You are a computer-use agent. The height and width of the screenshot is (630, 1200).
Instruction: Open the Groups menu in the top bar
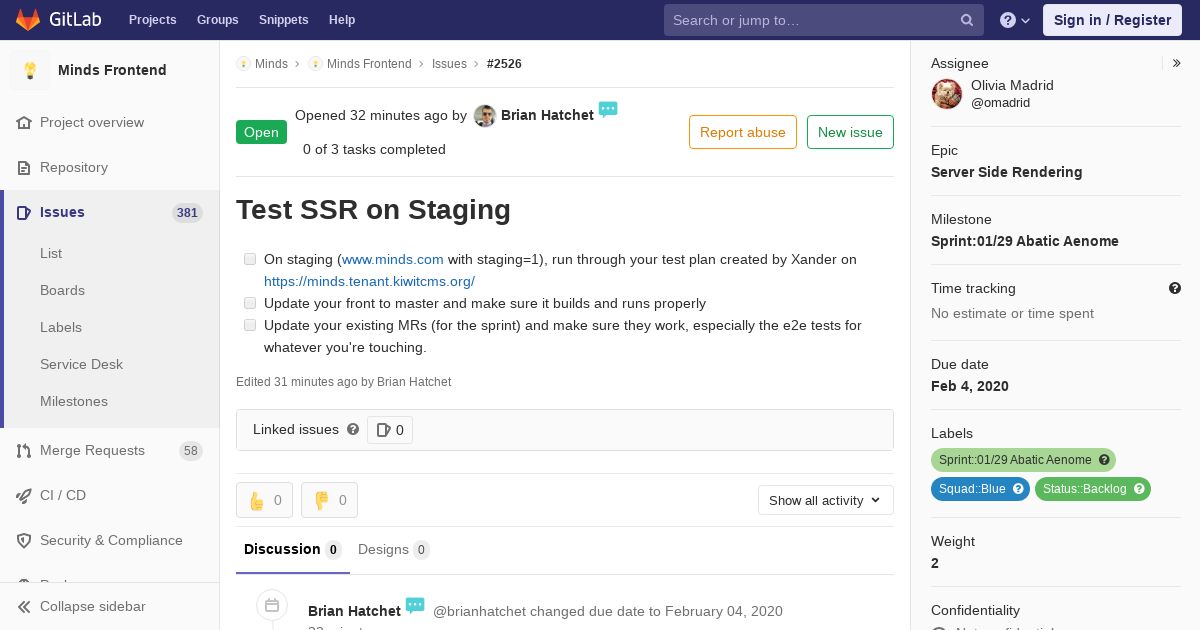tap(217, 20)
